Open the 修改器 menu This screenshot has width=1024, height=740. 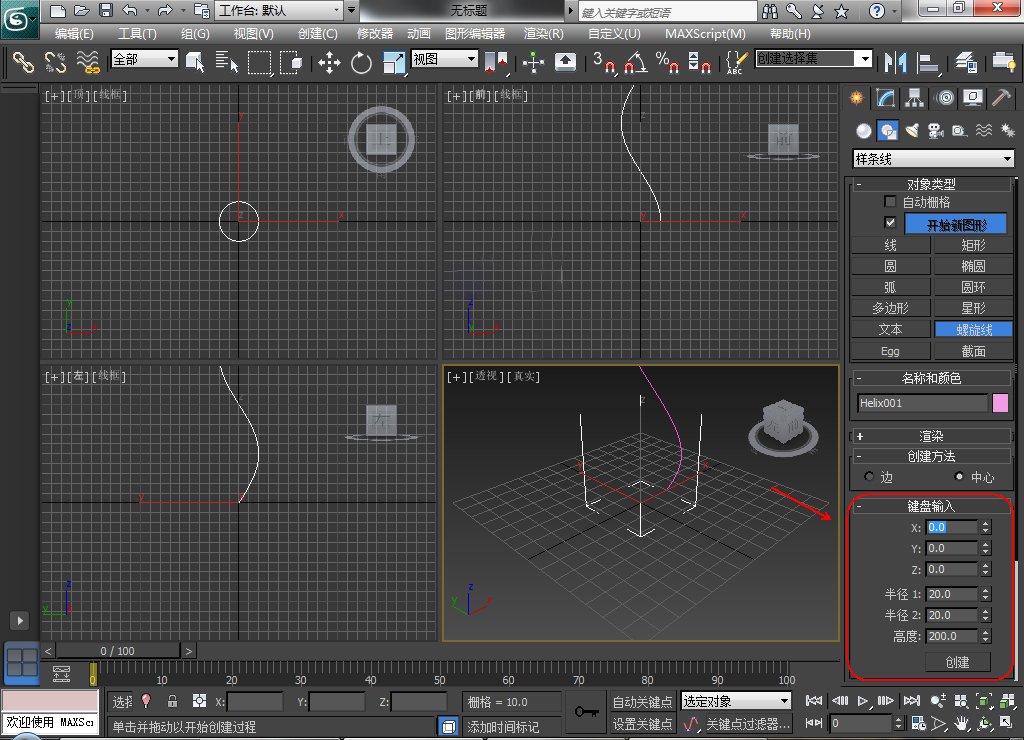click(375, 33)
